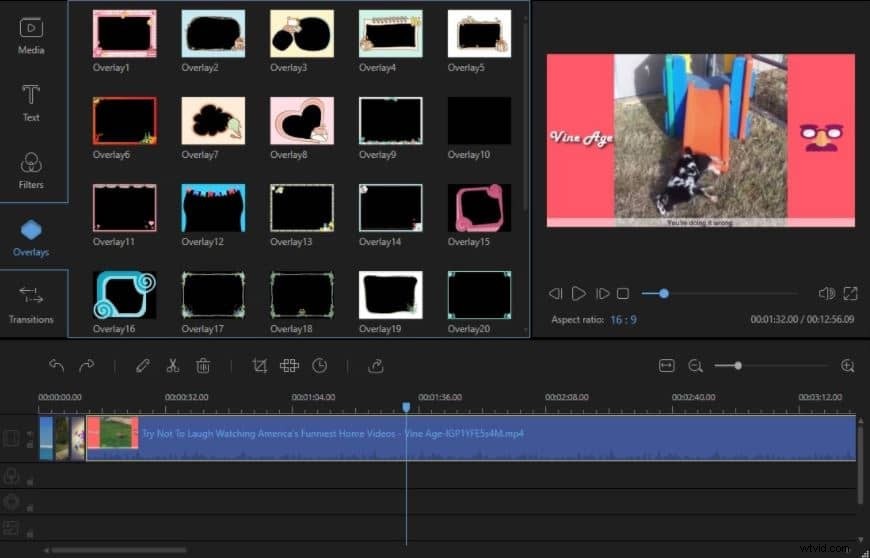
Task: Select Overlay9 thumbnail
Action: click(391, 120)
